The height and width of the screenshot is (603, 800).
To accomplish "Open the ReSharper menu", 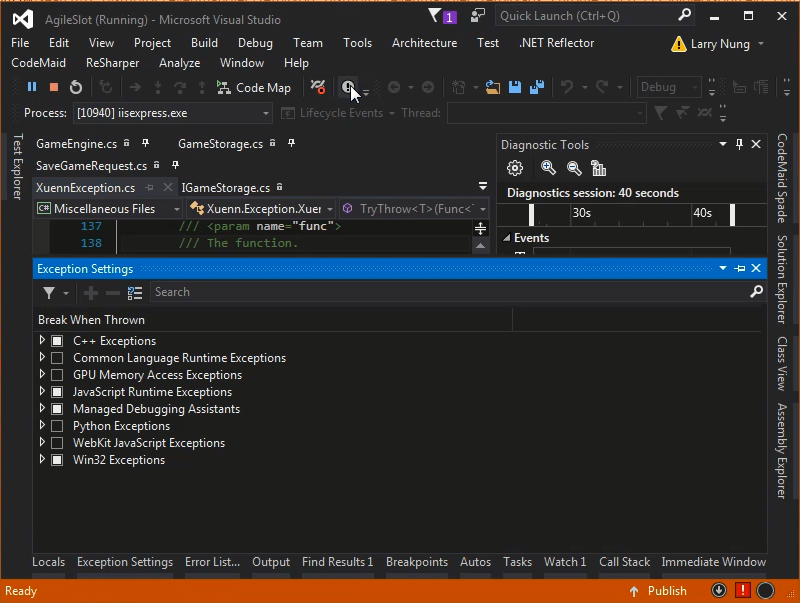I will tap(112, 63).
